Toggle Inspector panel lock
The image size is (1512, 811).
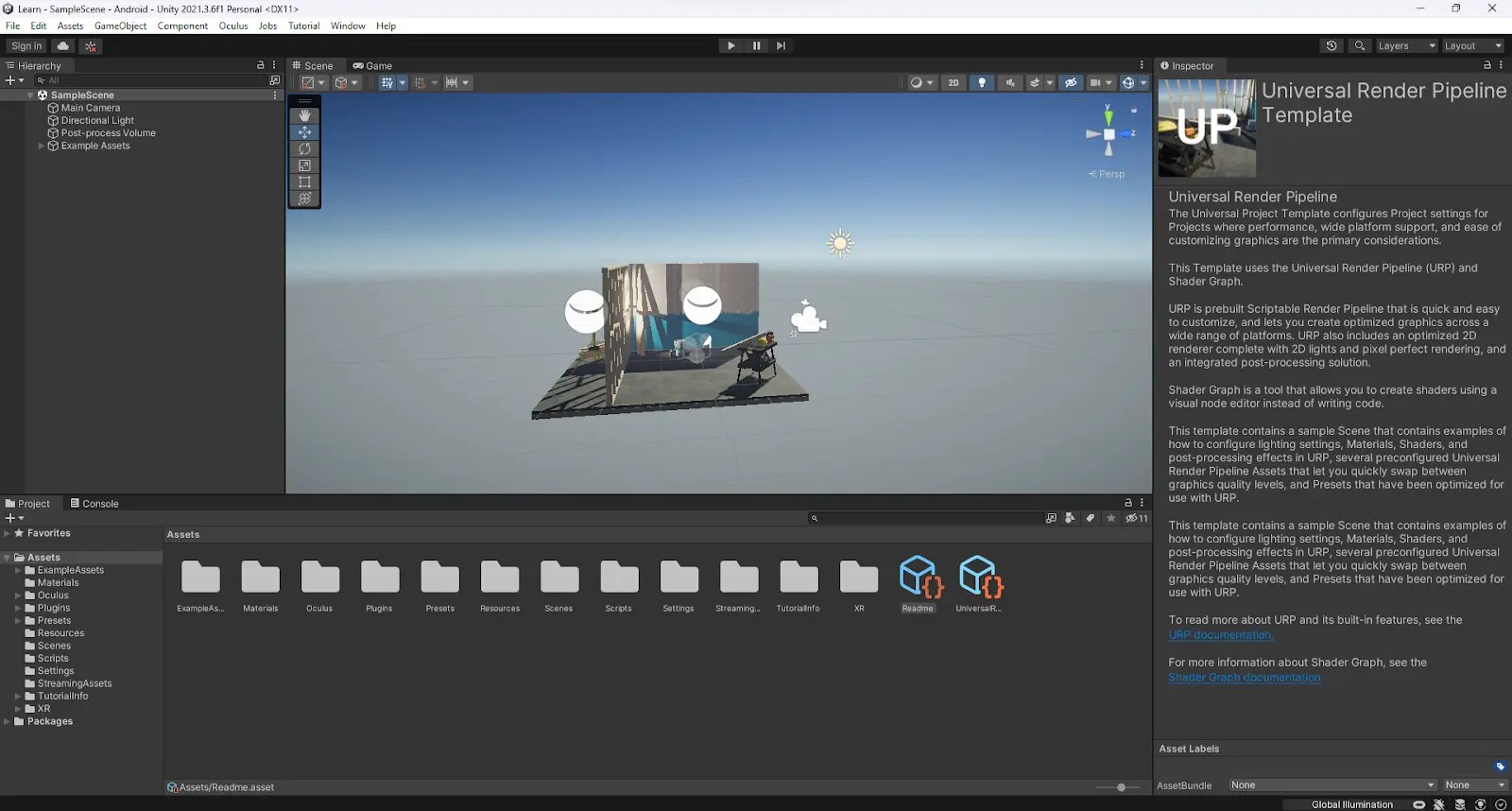[1487, 65]
